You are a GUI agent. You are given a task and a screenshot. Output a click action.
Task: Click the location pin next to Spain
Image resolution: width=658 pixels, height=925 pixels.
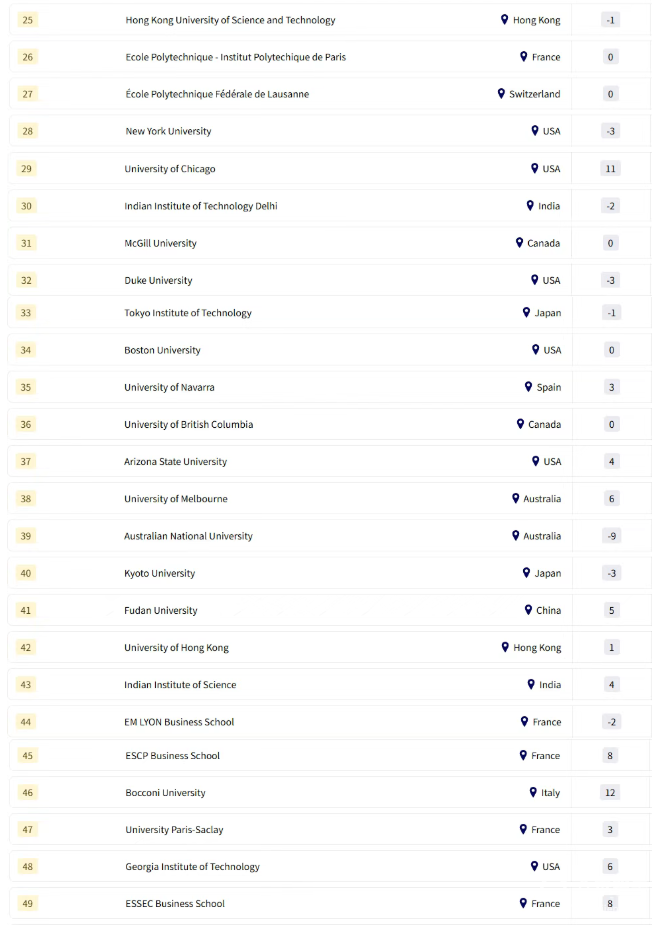point(528,387)
